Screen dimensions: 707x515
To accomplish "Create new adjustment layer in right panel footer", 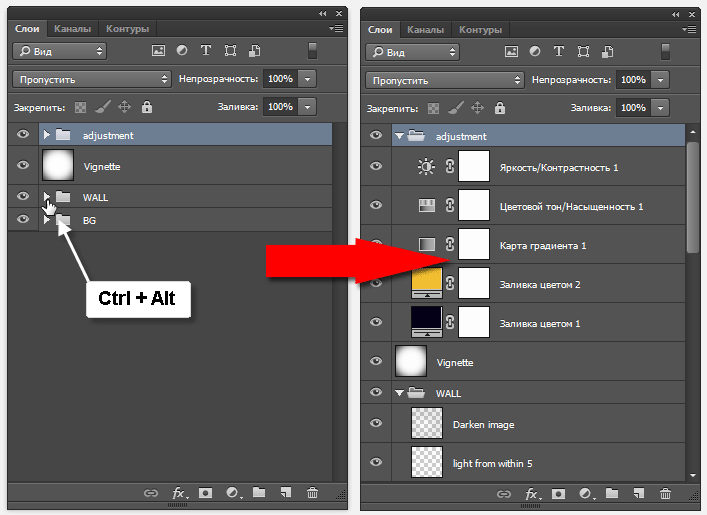I will (587, 494).
